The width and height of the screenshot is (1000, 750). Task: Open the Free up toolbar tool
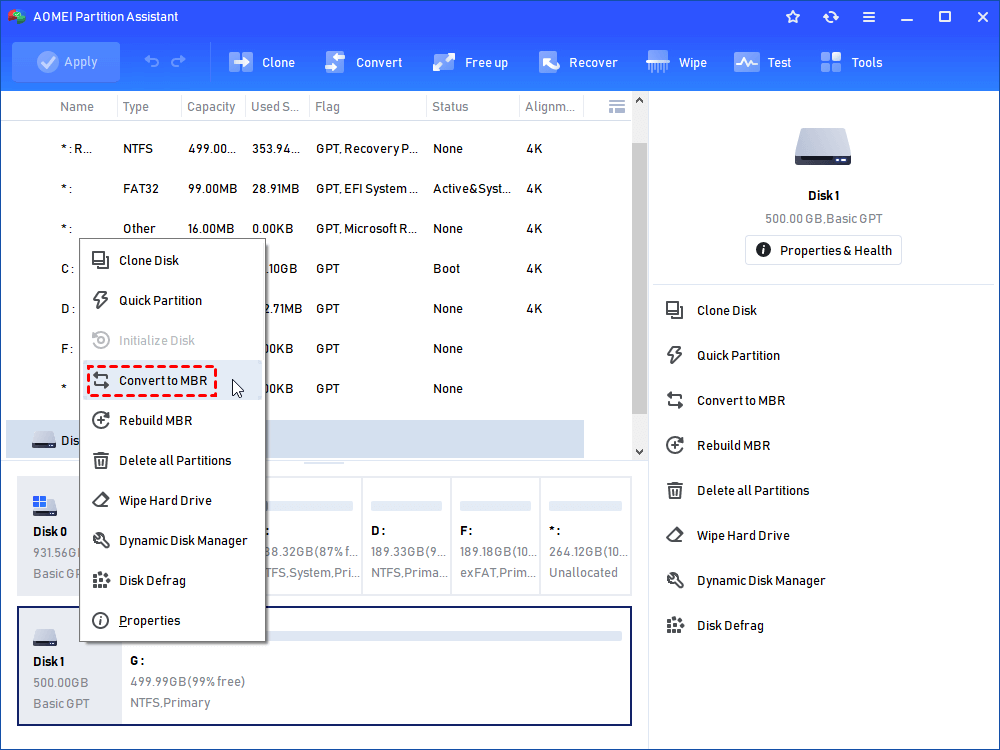pos(470,62)
